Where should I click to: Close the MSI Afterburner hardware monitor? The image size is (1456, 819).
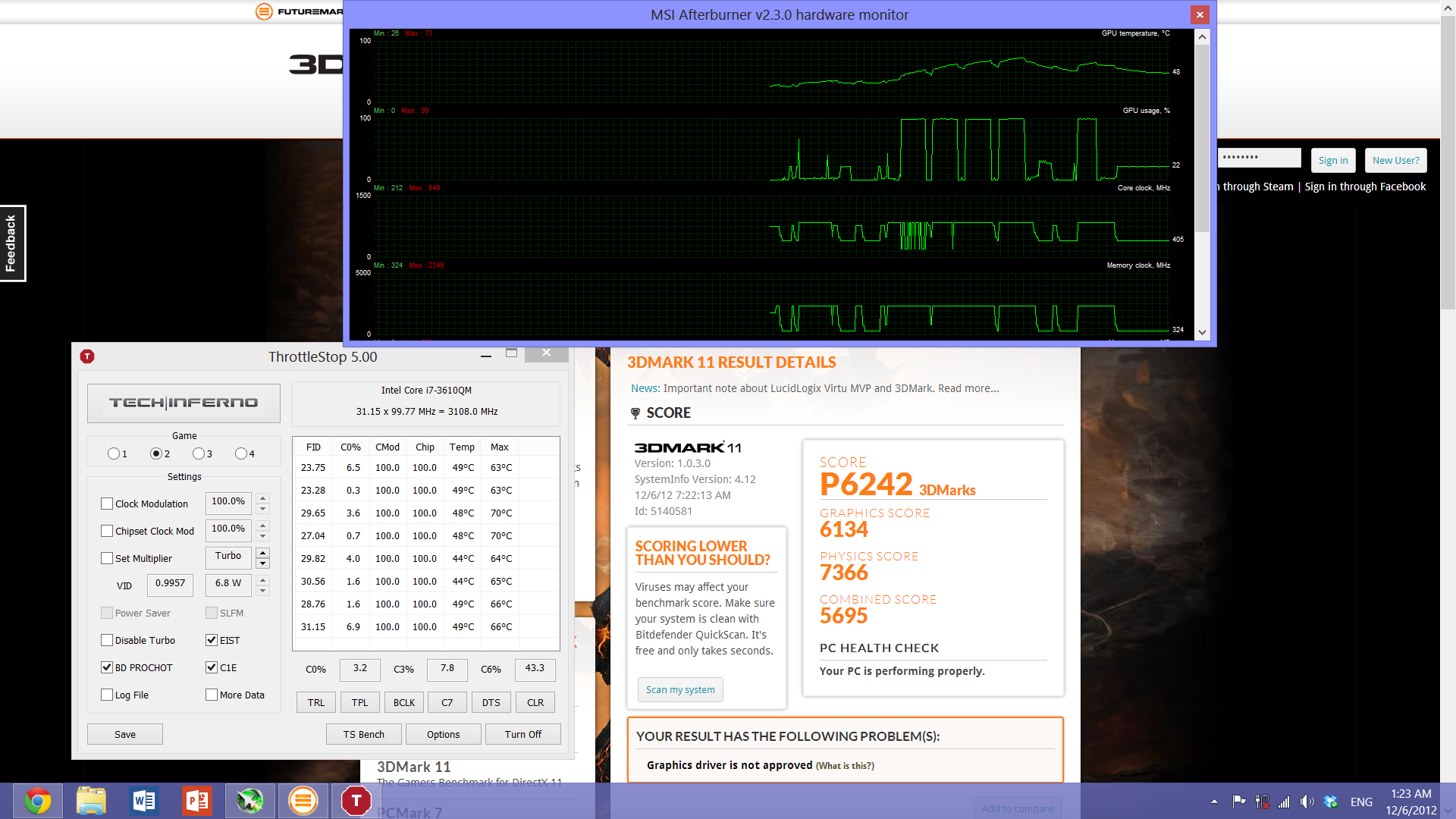[1200, 14]
